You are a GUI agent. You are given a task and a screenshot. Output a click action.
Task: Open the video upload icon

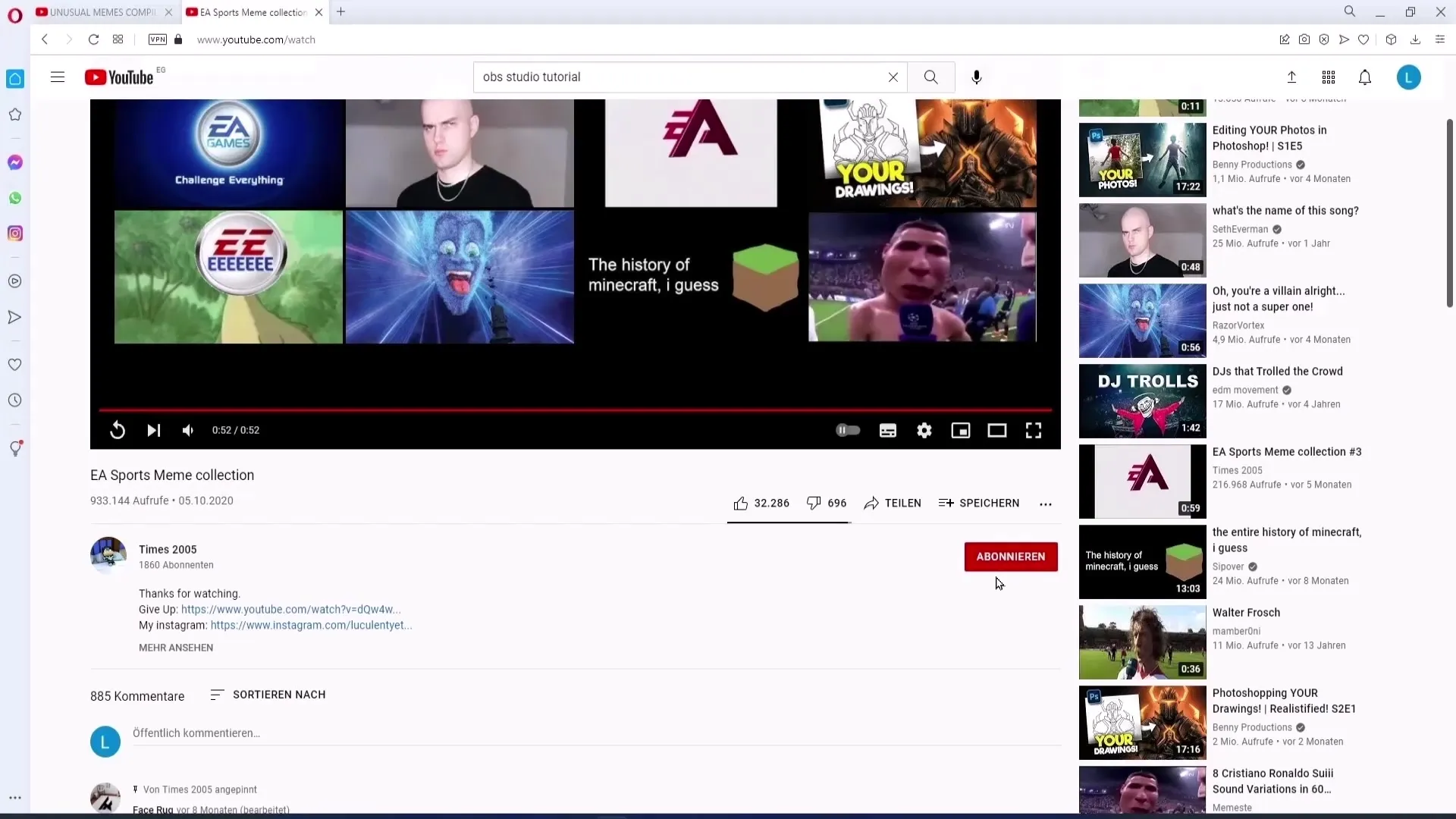(1292, 77)
